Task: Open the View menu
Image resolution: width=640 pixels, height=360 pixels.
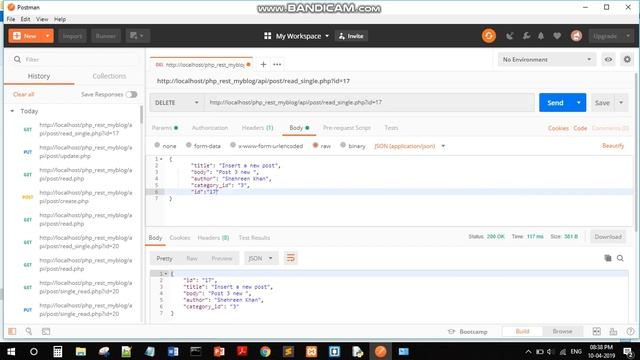Action: 42,19
